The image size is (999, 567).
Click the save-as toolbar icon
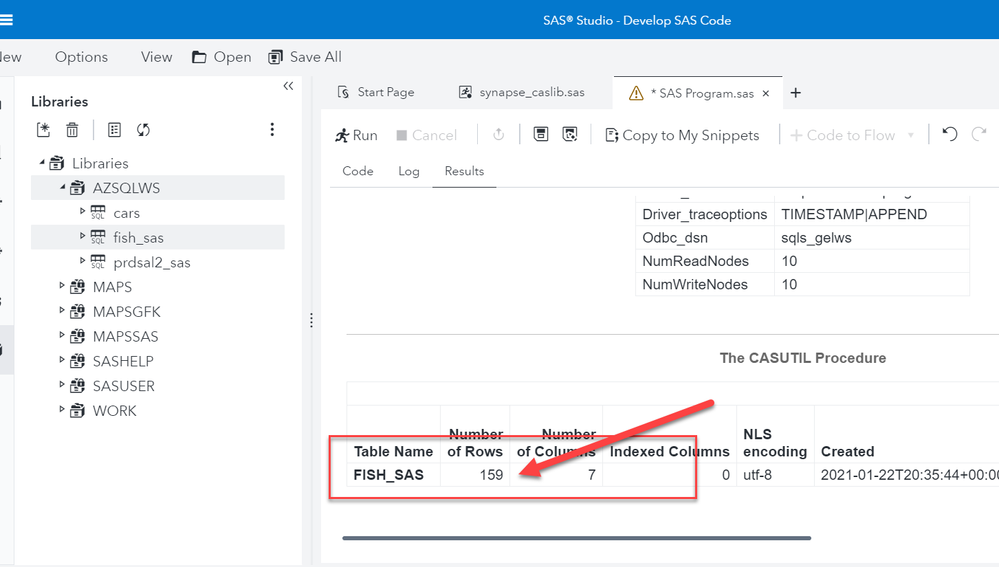570,134
